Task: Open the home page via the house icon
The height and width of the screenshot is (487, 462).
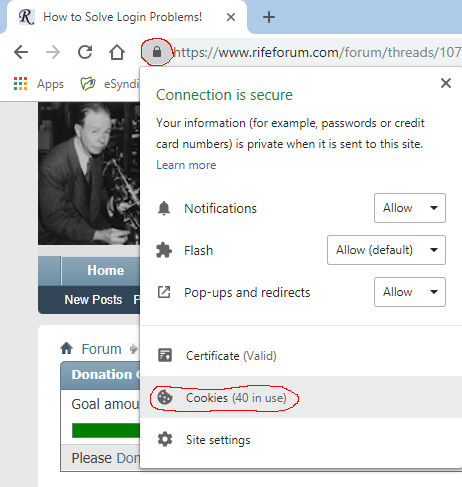Action: pos(117,52)
